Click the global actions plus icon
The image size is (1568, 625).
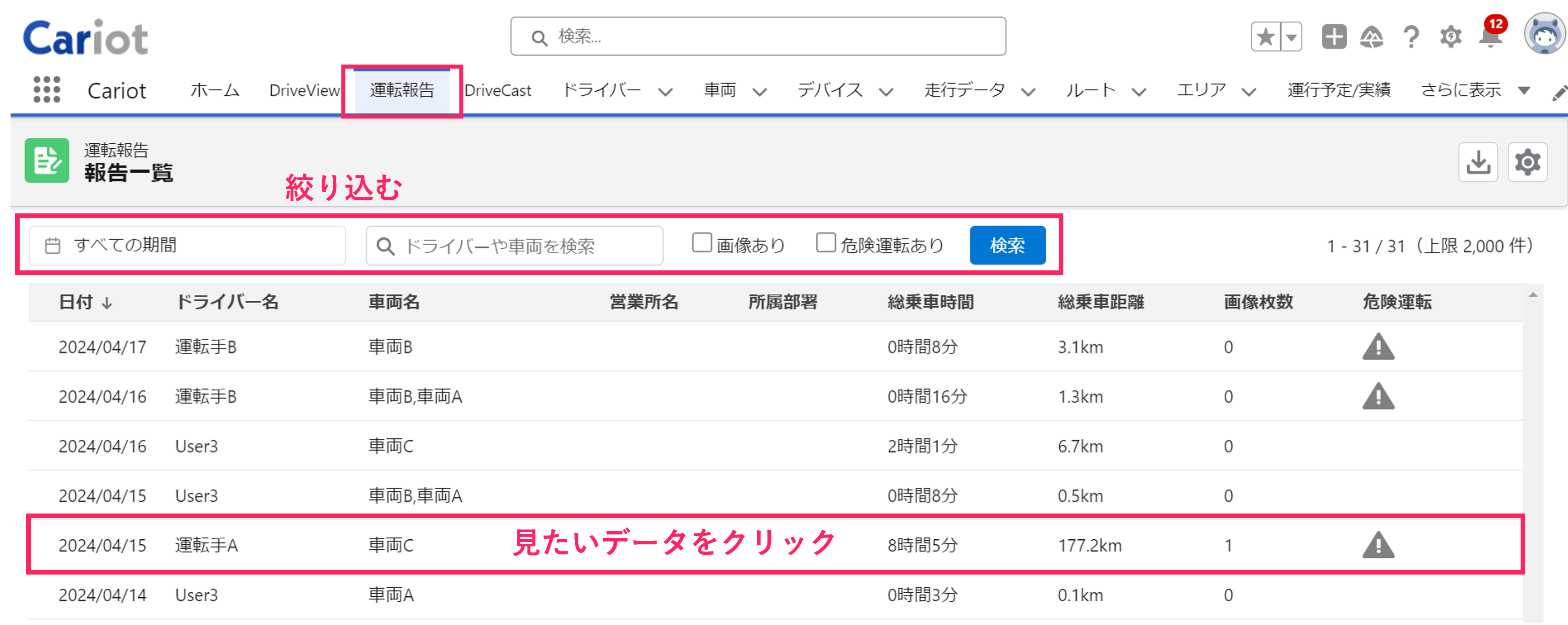coord(1334,36)
